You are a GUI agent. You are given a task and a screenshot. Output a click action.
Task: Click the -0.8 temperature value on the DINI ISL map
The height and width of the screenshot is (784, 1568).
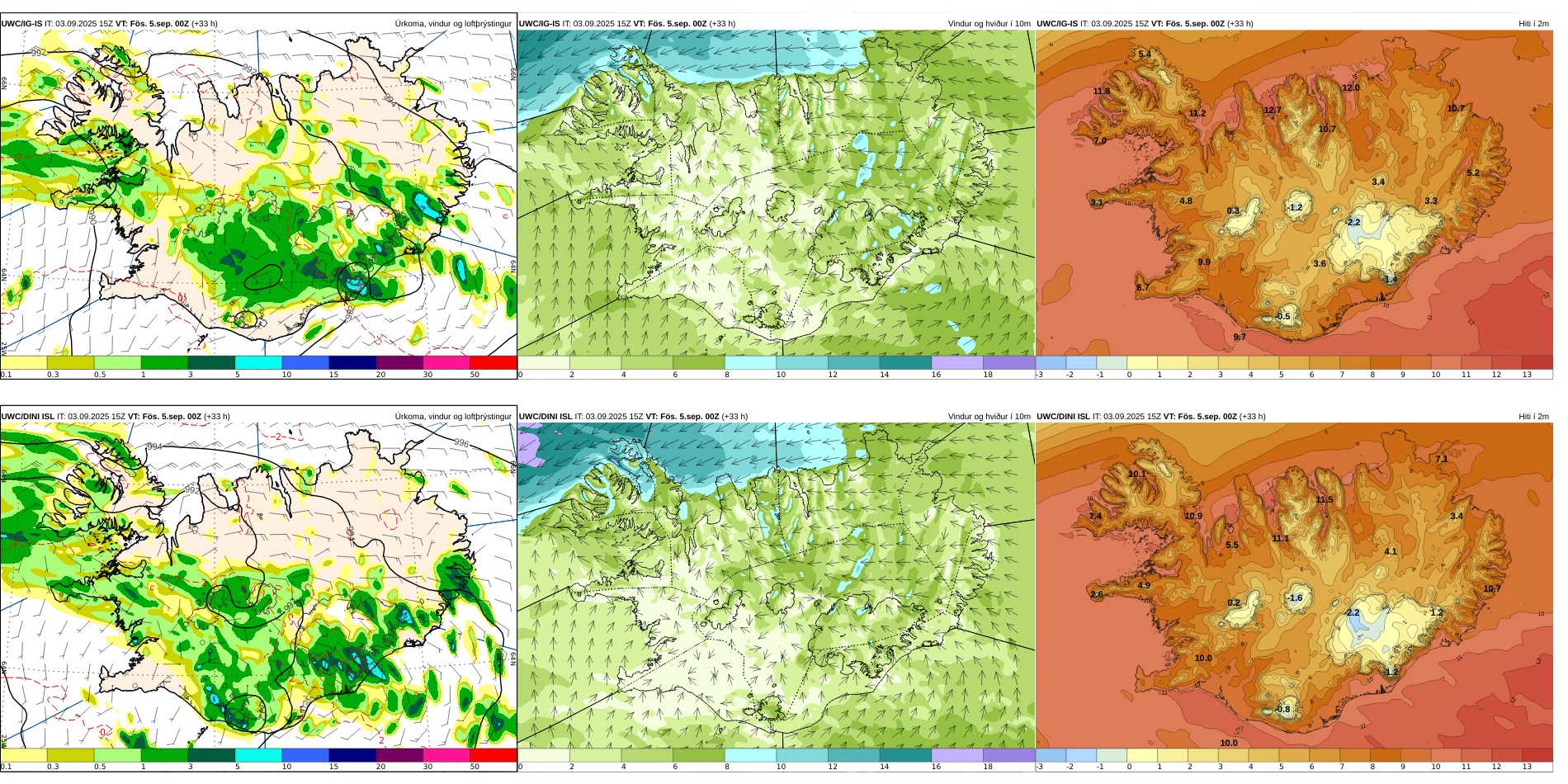coord(1282,710)
